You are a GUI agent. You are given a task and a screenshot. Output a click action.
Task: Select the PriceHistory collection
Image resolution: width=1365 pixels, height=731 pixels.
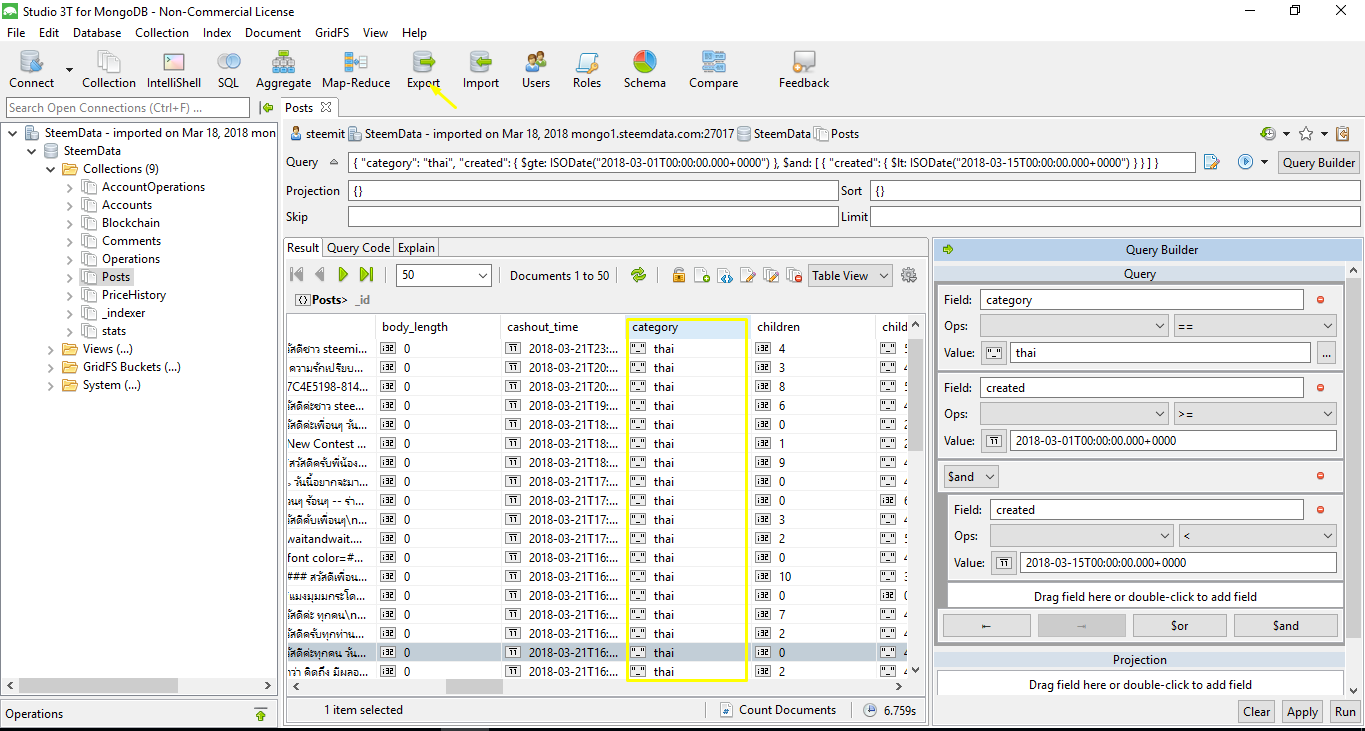coord(134,295)
